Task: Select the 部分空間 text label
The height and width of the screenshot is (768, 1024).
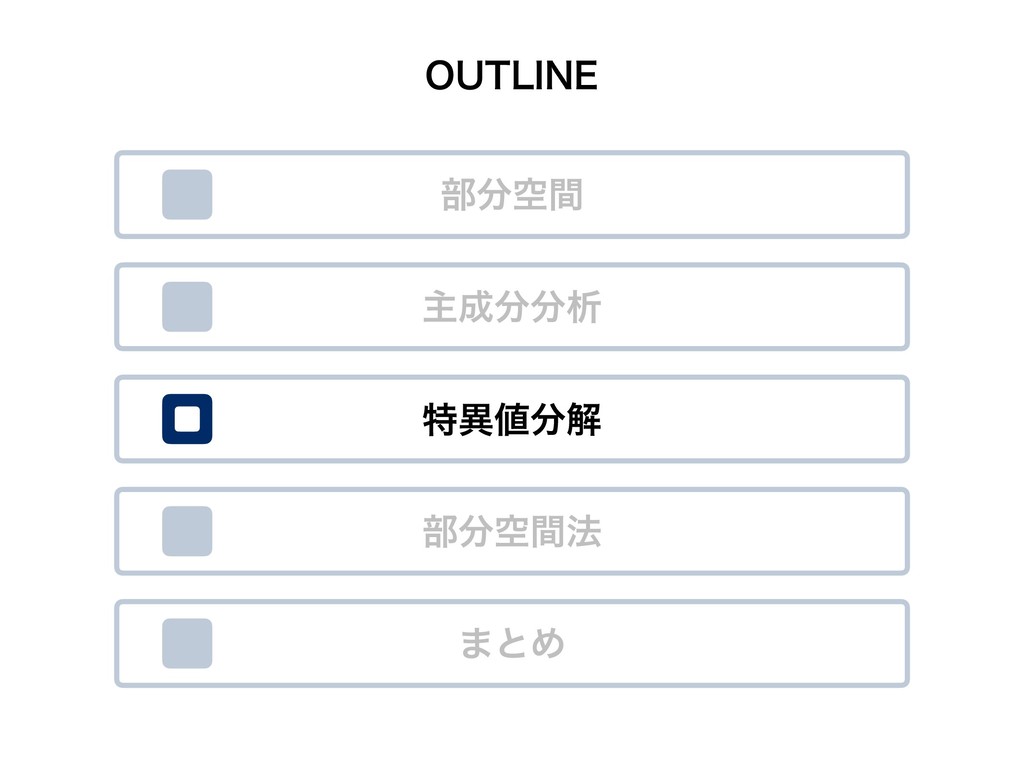Action: pos(512,195)
